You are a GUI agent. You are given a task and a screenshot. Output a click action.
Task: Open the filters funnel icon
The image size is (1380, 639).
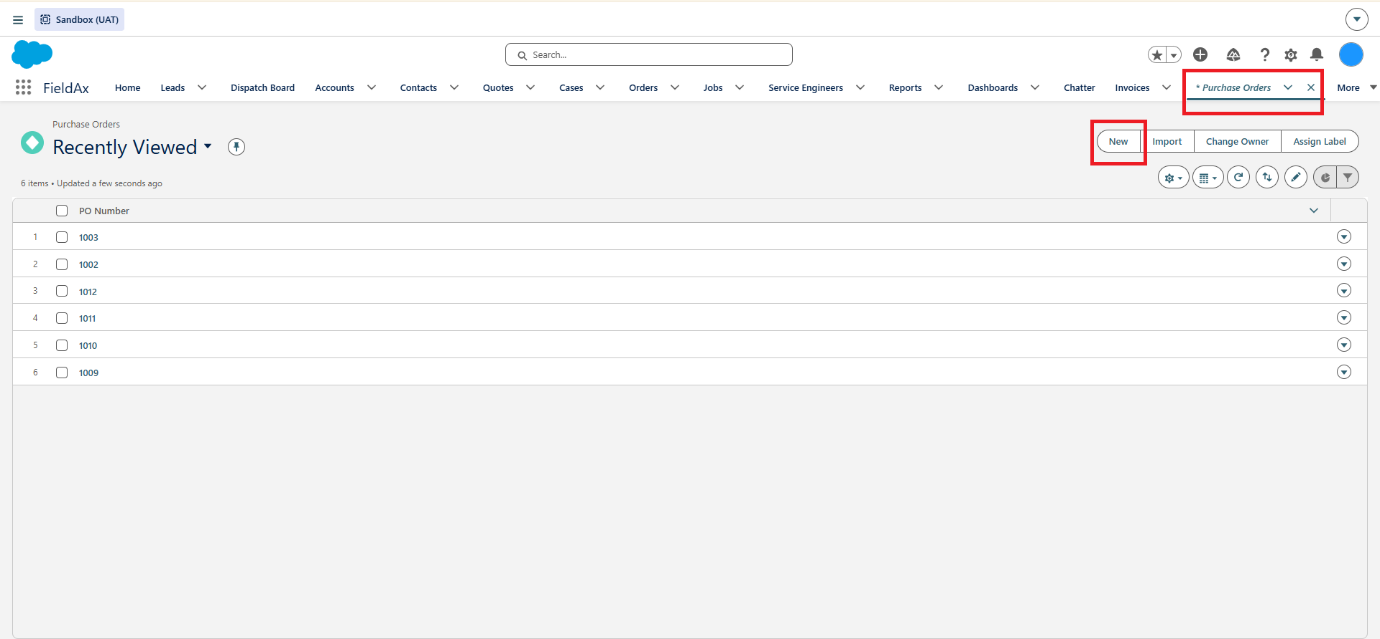(x=1348, y=177)
